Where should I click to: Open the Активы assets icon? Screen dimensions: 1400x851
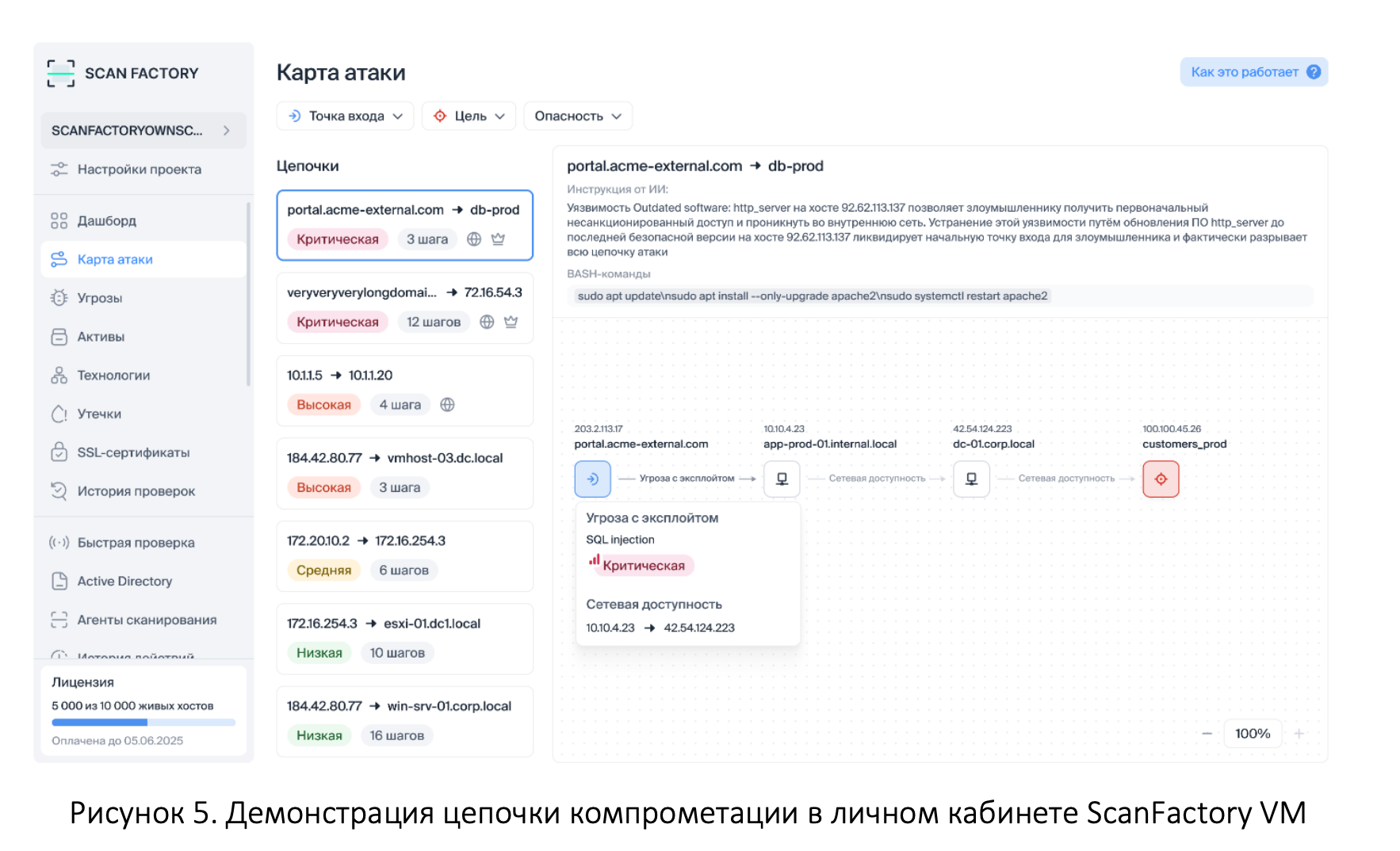pos(59,337)
